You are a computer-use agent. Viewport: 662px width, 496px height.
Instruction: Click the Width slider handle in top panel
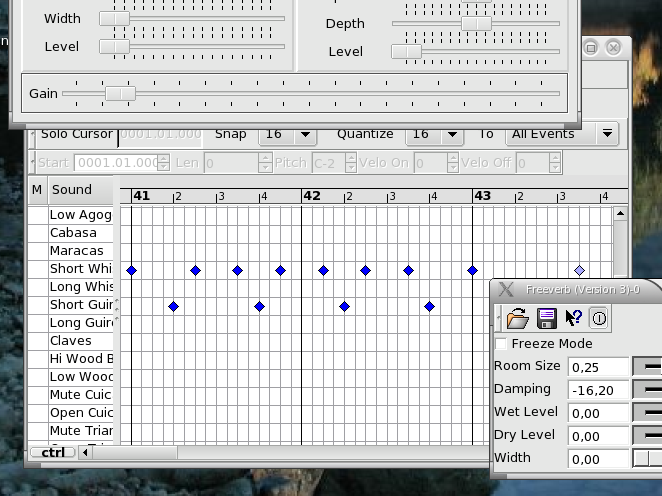click(114, 19)
